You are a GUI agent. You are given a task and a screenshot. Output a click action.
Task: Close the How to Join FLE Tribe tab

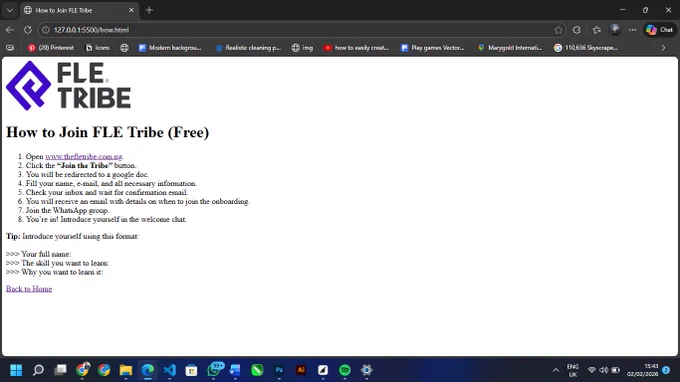[x=131, y=10]
